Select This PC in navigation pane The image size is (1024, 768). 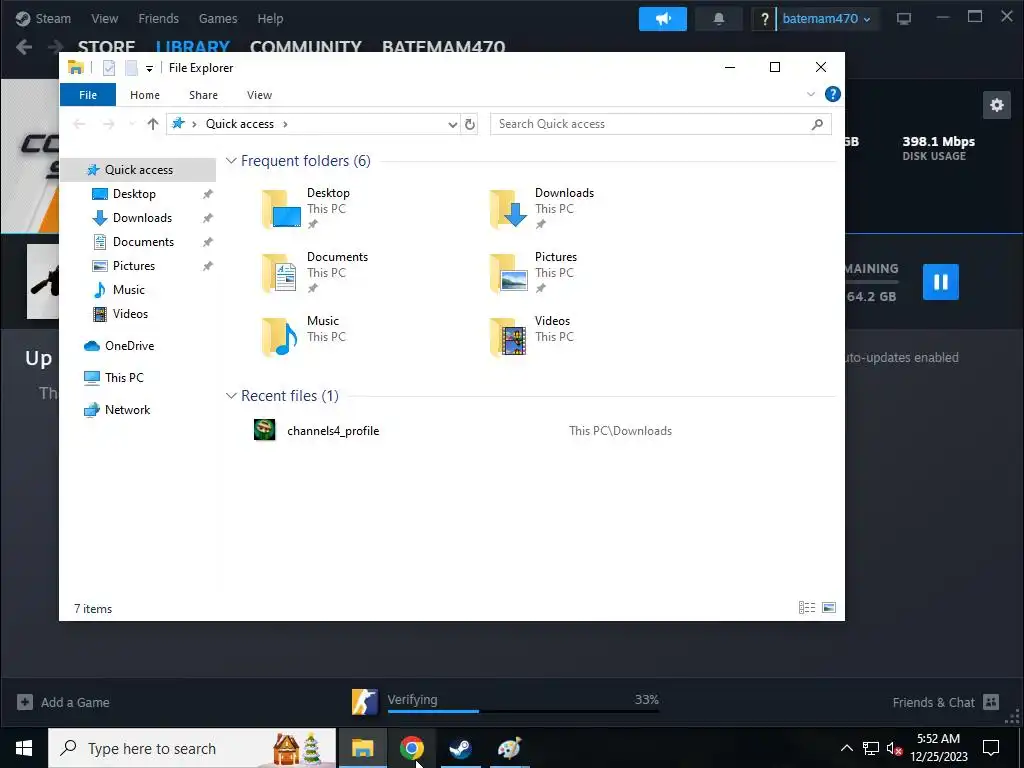(x=124, y=378)
